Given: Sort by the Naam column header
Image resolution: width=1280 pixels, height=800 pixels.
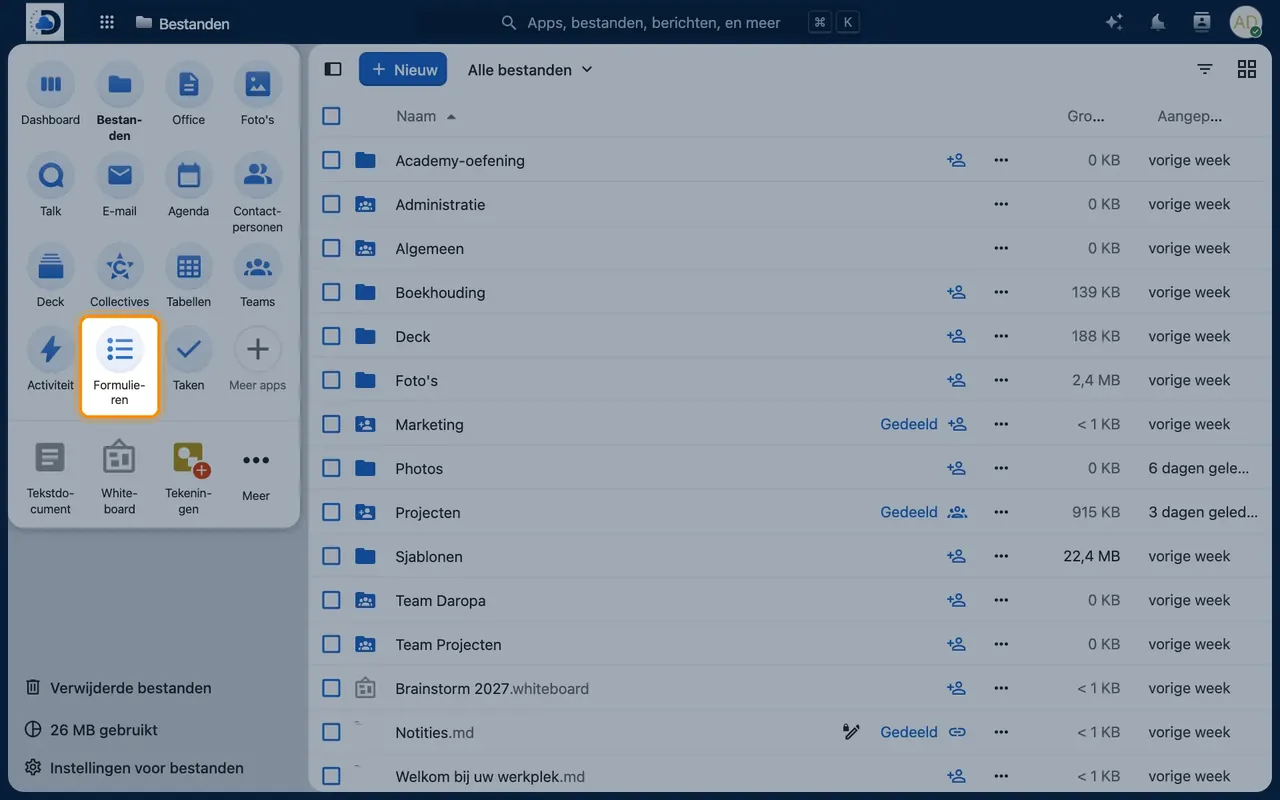Looking at the screenshot, I should [426, 116].
